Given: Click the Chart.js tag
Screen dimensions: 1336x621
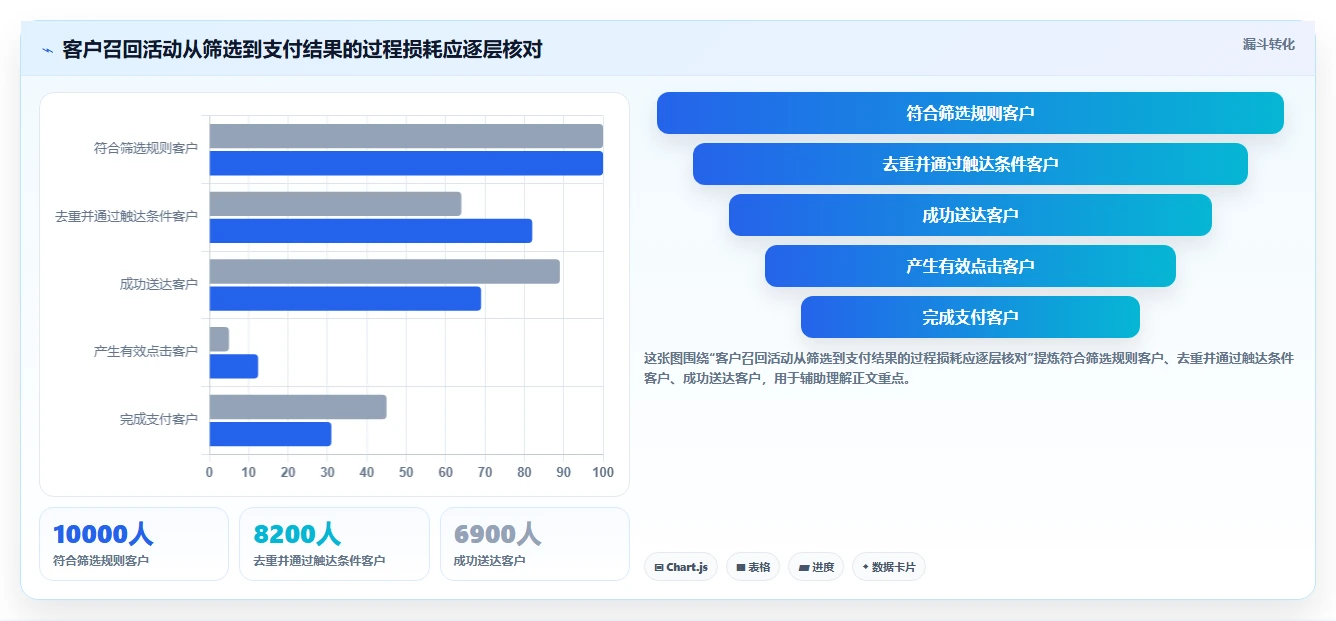Looking at the screenshot, I should point(681,567).
